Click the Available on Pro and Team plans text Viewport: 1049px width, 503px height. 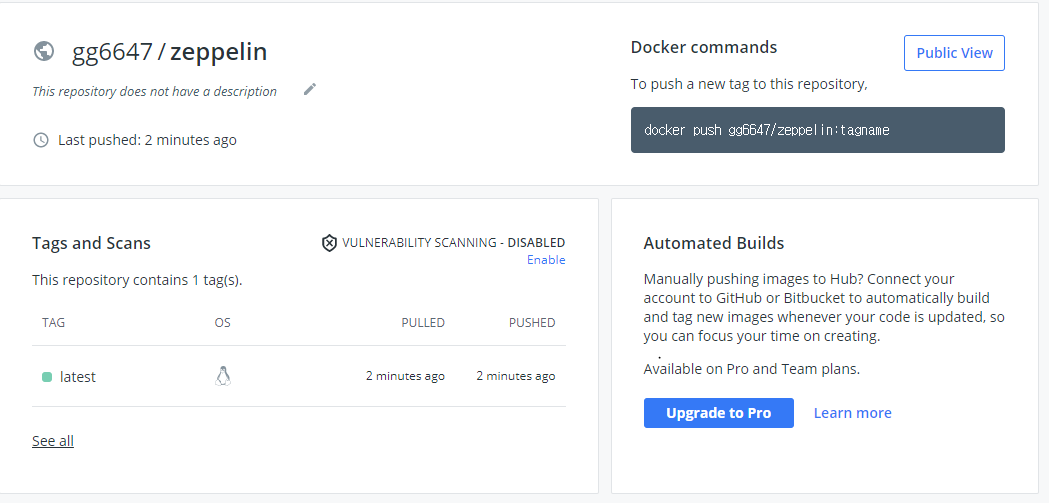tap(751, 369)
